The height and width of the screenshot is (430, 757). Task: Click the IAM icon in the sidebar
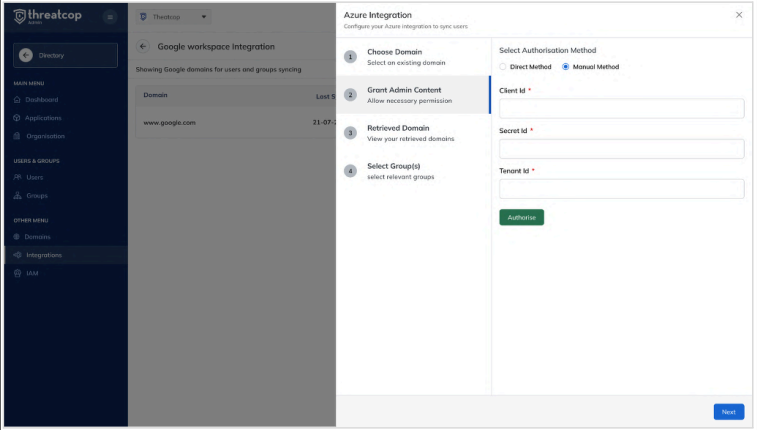pyautogui.click(x=17, y=273)
